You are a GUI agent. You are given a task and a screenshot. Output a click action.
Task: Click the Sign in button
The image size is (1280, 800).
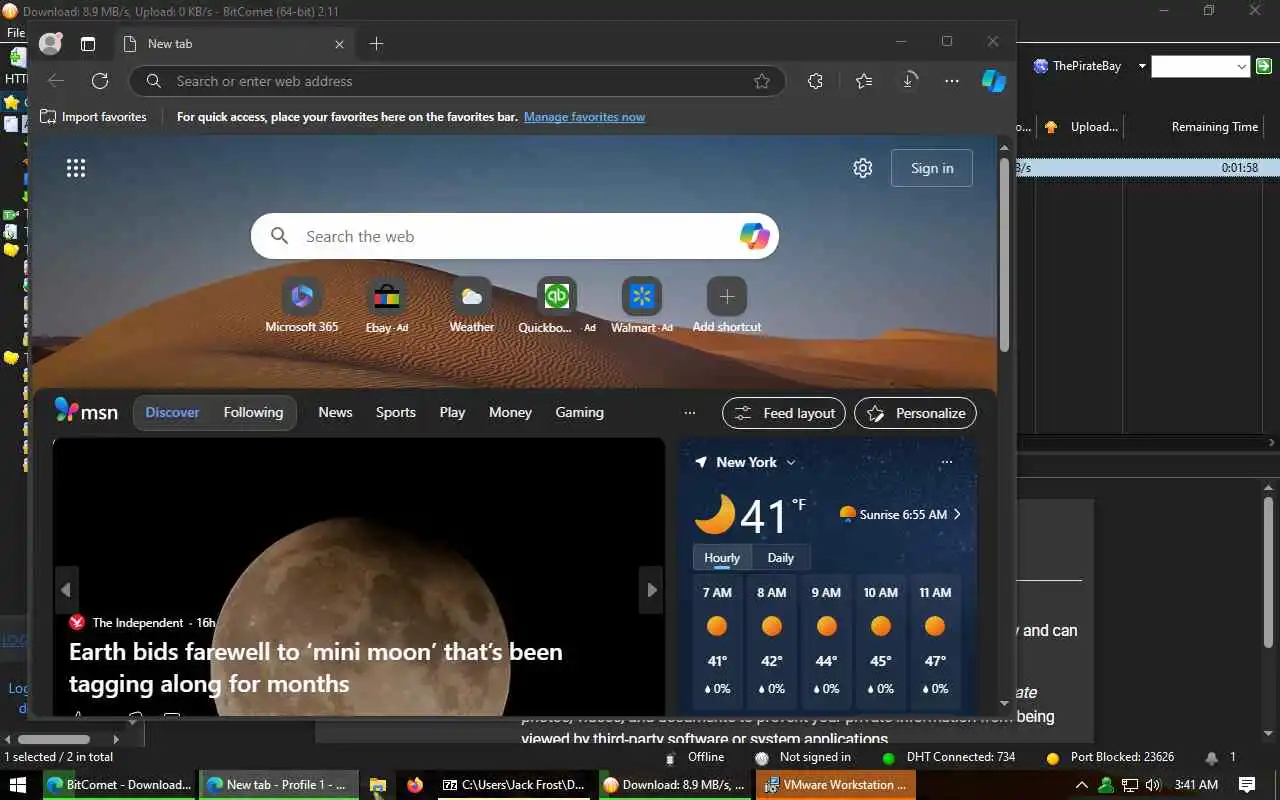(932, 168)
